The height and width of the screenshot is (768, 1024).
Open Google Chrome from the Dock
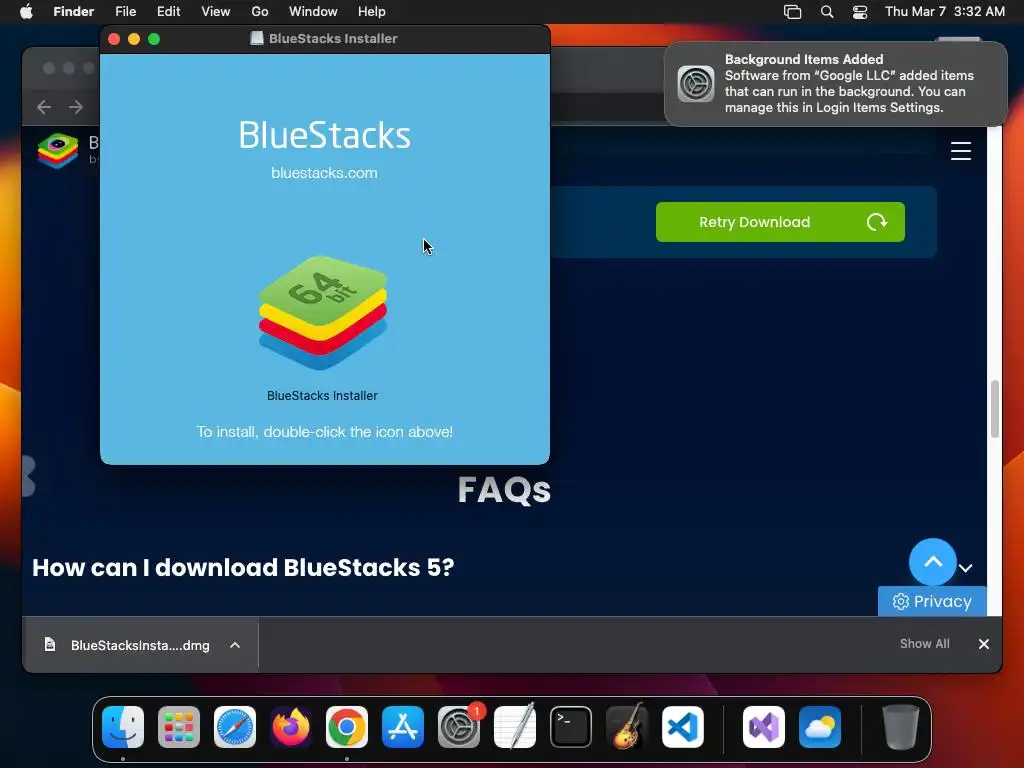click(347, 727)
